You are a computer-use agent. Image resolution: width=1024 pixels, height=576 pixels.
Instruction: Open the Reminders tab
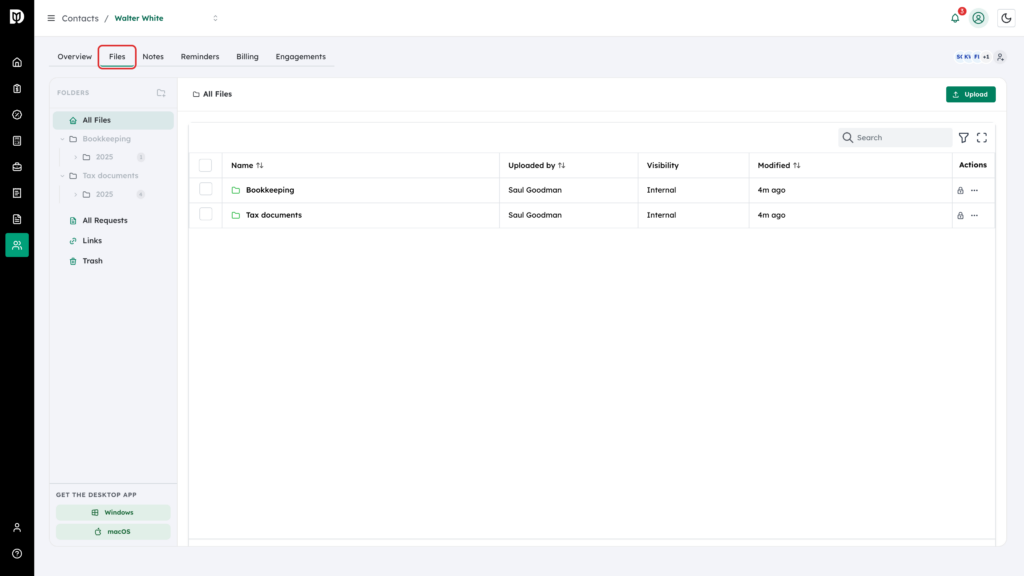200,57
